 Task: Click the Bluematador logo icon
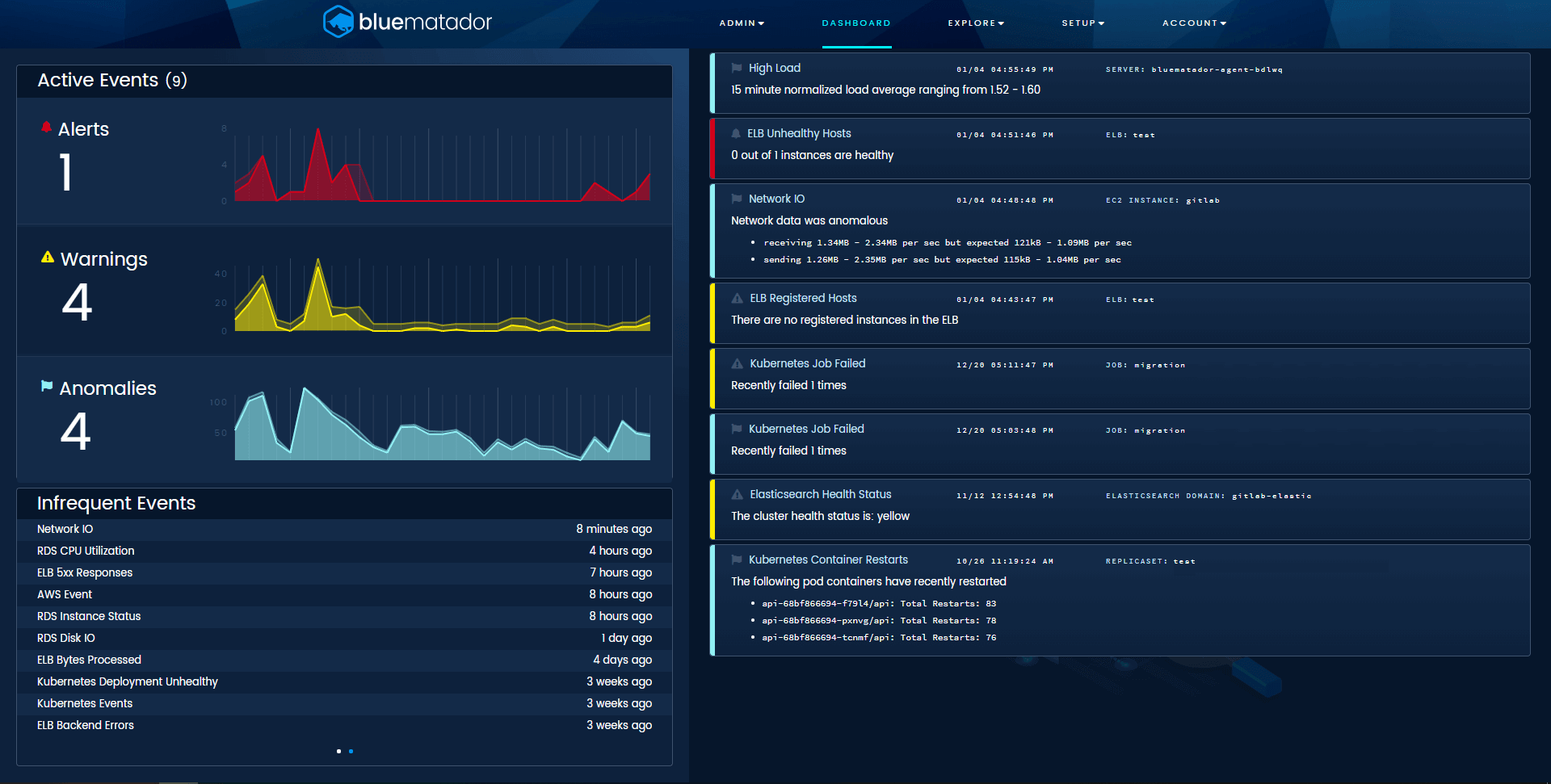point(340,23)
